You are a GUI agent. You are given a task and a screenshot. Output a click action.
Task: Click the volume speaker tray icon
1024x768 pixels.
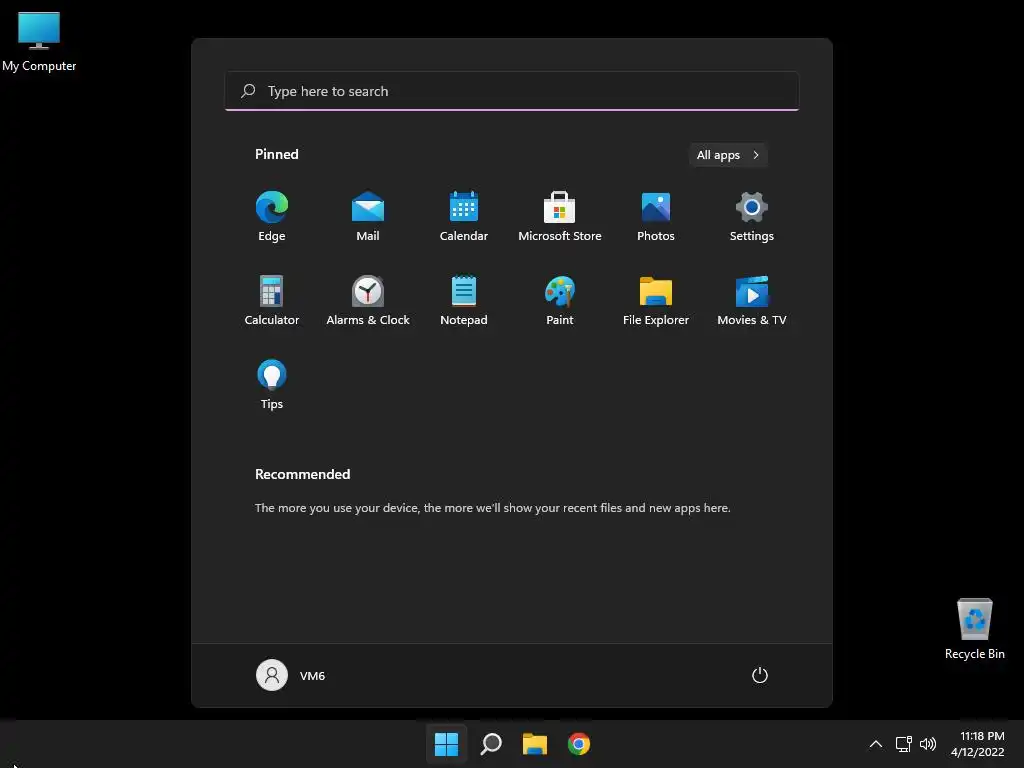[x=928, y=744]
